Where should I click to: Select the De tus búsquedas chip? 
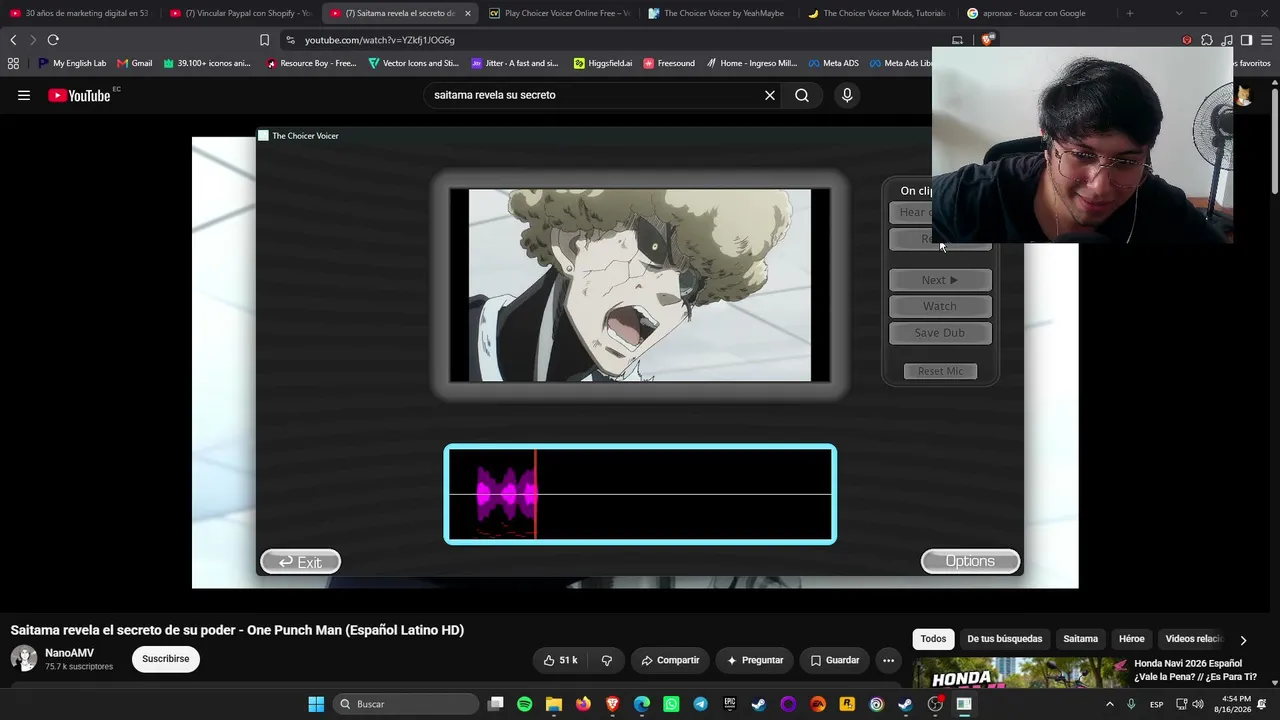point(1005,639)
